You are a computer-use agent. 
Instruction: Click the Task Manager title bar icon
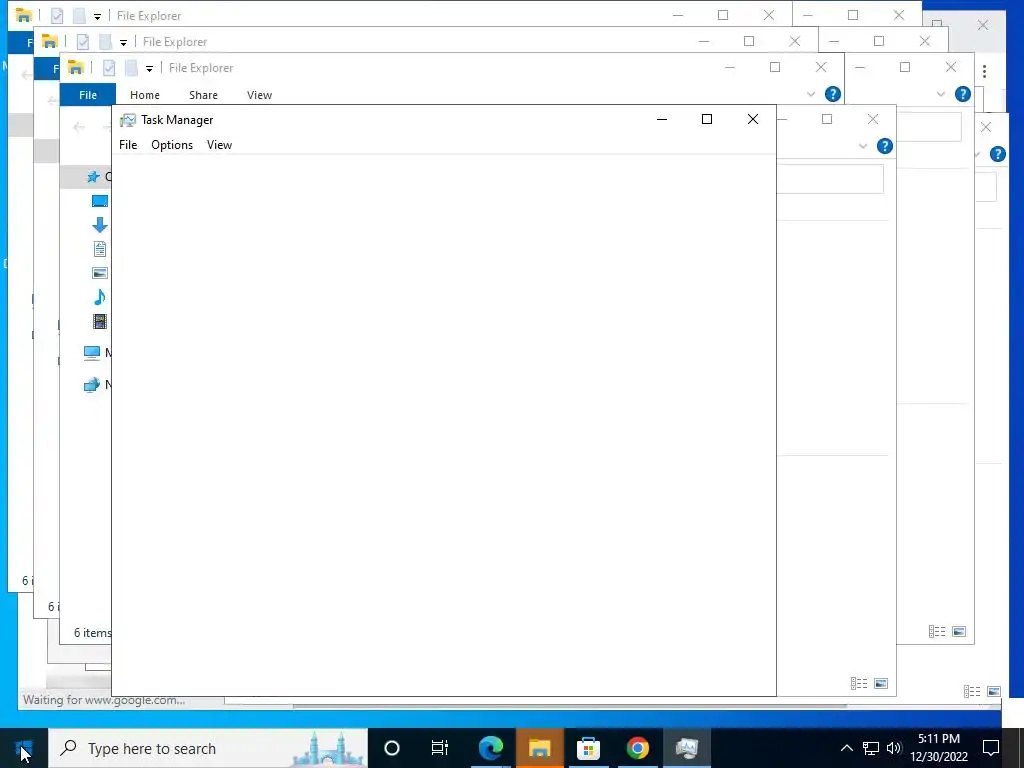coord(128,120)
